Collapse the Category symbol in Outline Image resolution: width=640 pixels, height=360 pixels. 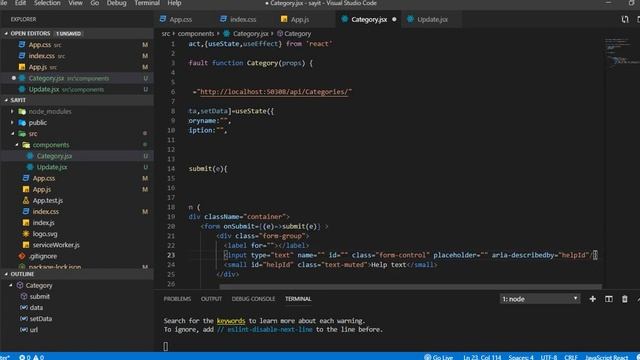(x=11, y=285)
